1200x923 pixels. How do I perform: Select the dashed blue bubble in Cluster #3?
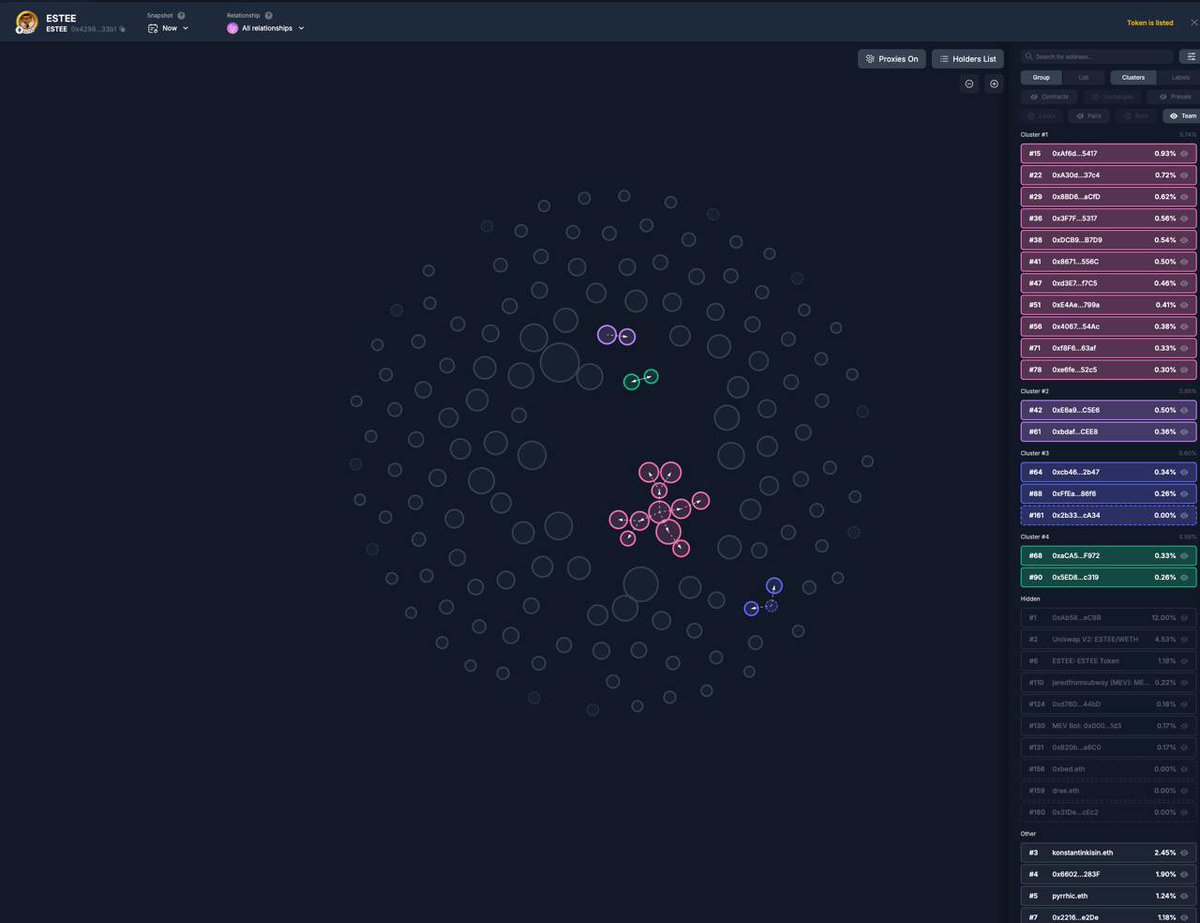pyautogui.click(x=771, y=606)
